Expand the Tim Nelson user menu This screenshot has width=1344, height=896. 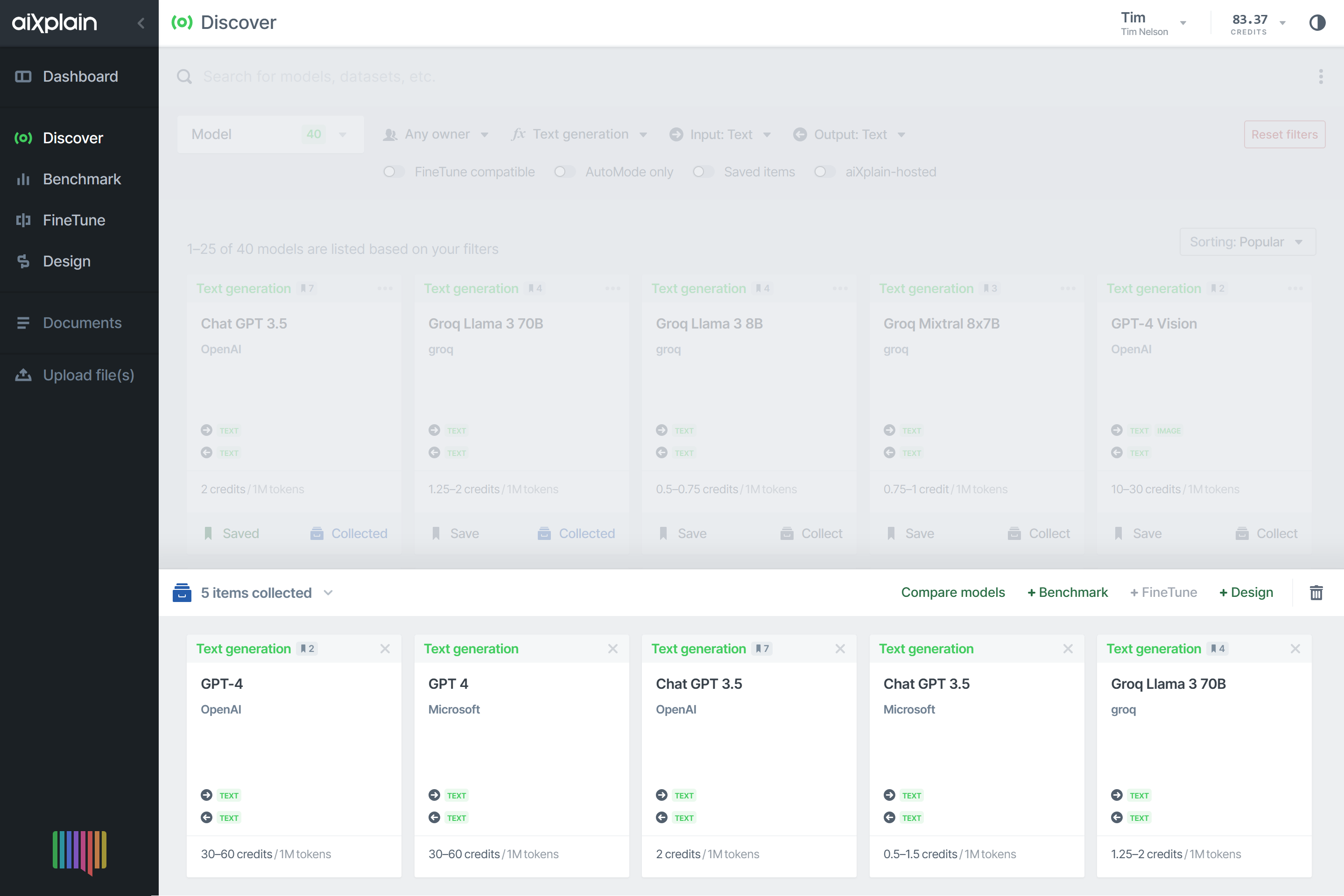coord(1154,23)
